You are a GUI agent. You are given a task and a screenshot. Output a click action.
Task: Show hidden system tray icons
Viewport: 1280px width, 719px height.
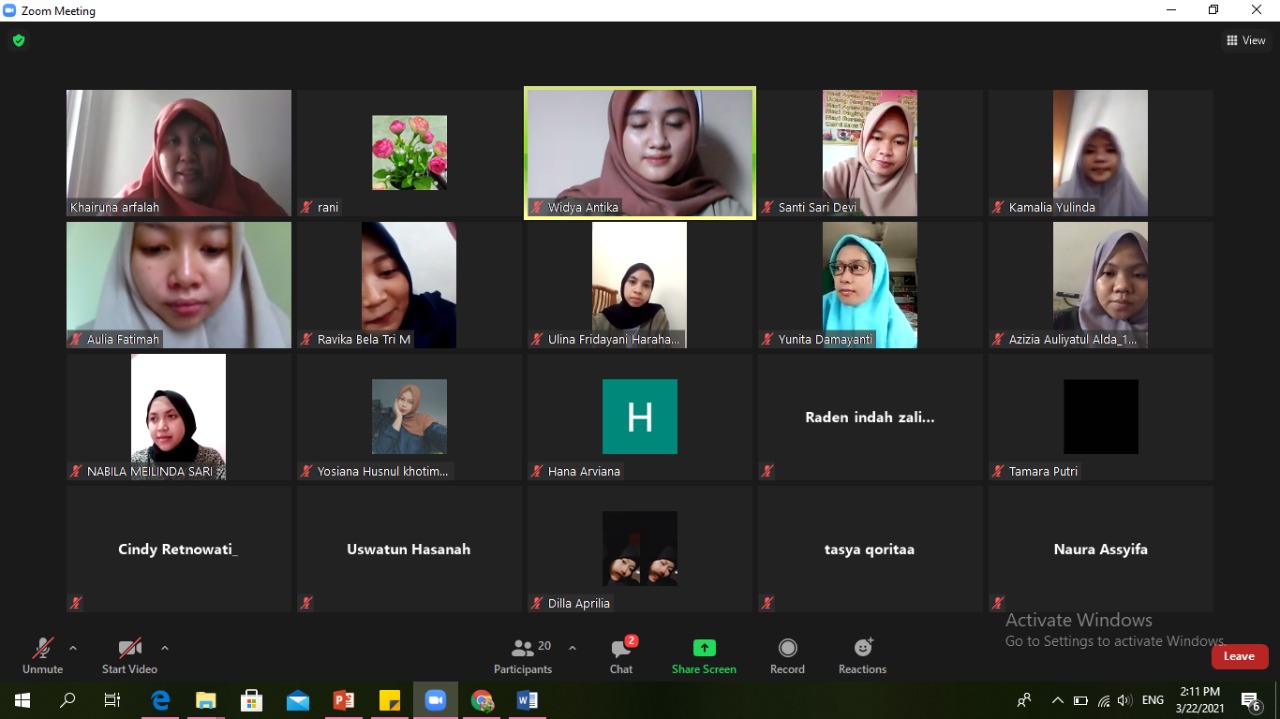pos(1057,700)
